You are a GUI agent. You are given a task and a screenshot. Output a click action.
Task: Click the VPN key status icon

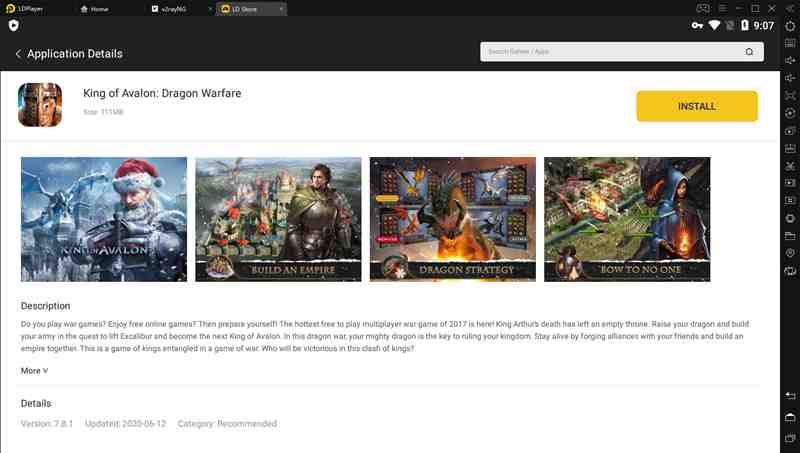tap(697, 26)
